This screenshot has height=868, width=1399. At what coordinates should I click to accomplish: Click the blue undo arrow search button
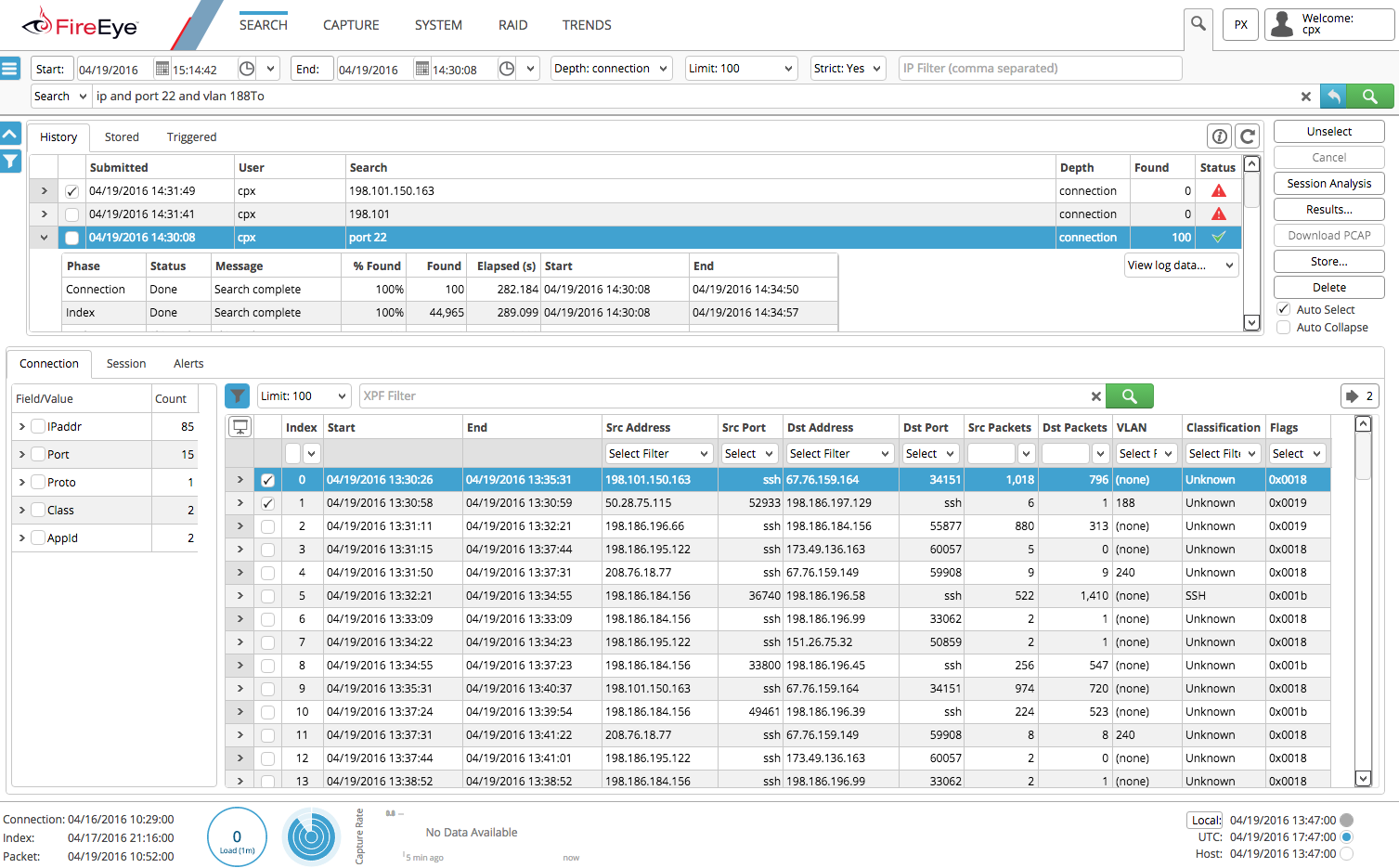click(x=1333, y=97)
